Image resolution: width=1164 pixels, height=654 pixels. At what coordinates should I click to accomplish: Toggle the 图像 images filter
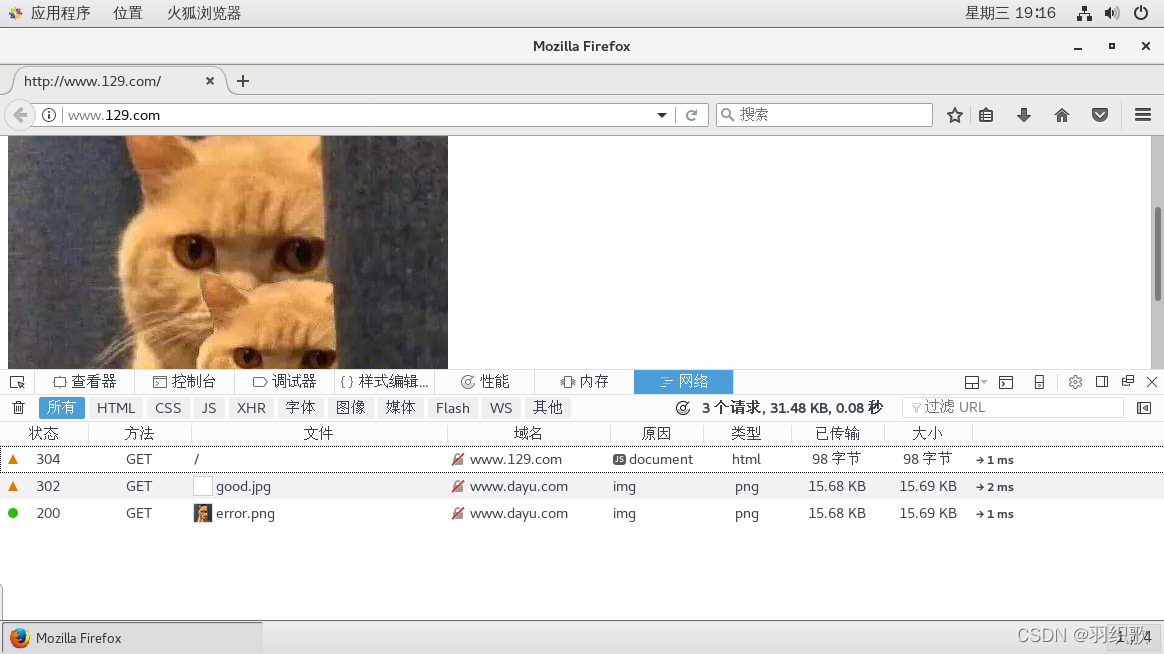click(350, 408)
